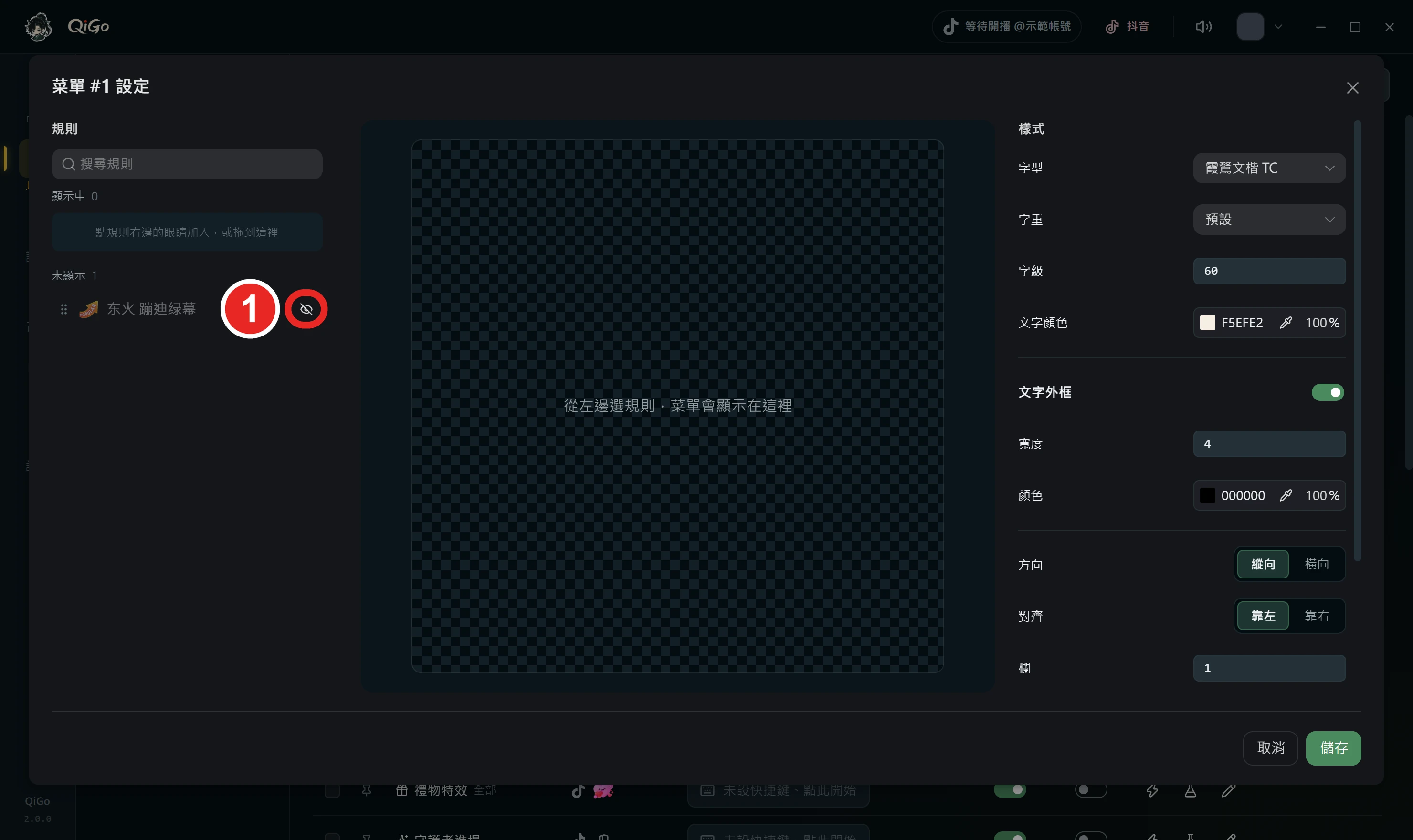Click the flask test icon in the 禮物特效 row
Image resolution: width=1413 pixels, height=840 pixels.
1191,791
